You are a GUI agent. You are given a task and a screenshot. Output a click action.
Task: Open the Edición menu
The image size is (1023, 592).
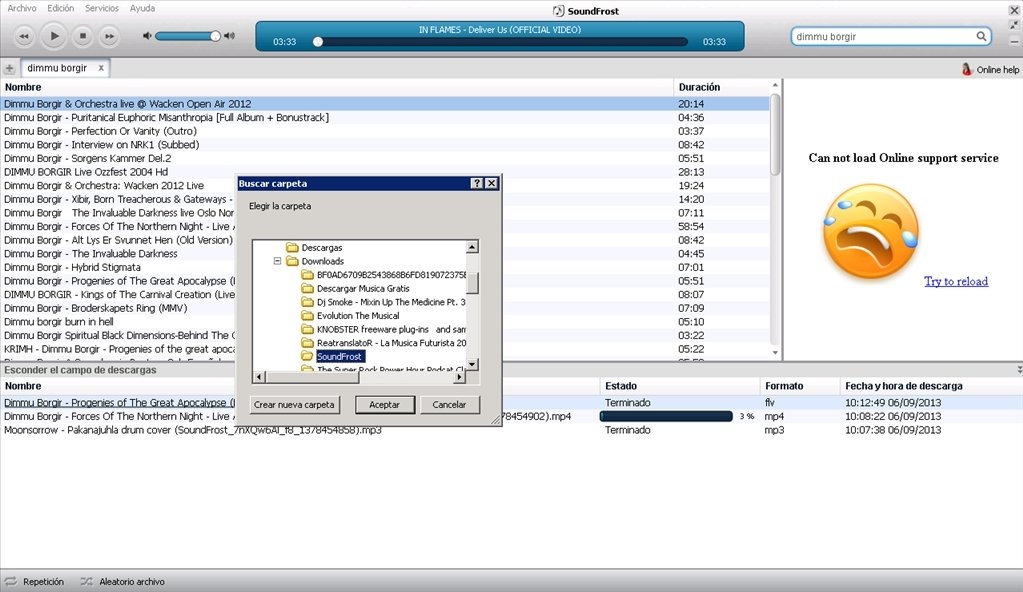click(61, 8)
